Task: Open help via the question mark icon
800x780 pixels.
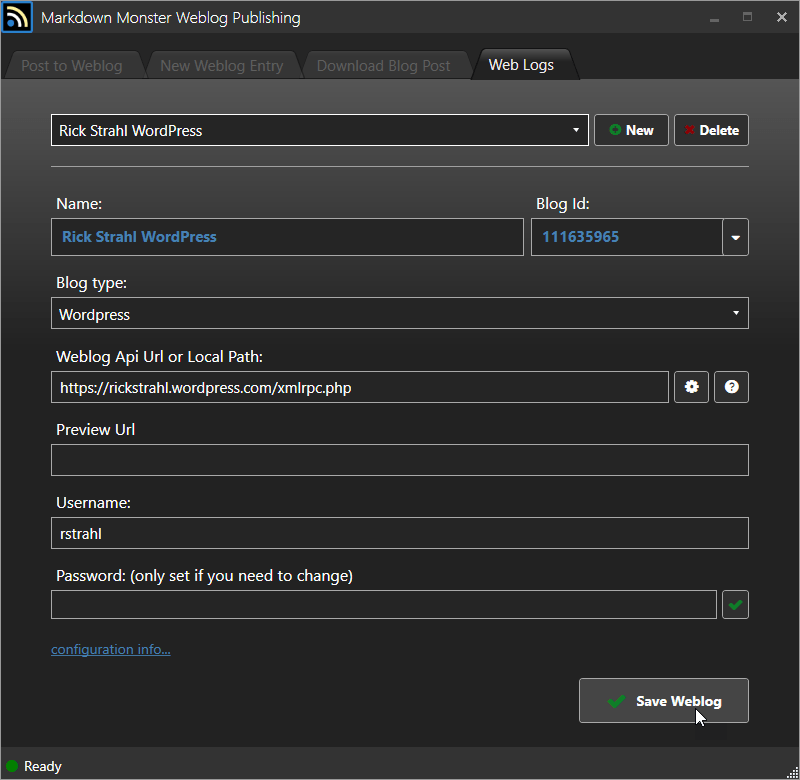Action: 731,387
